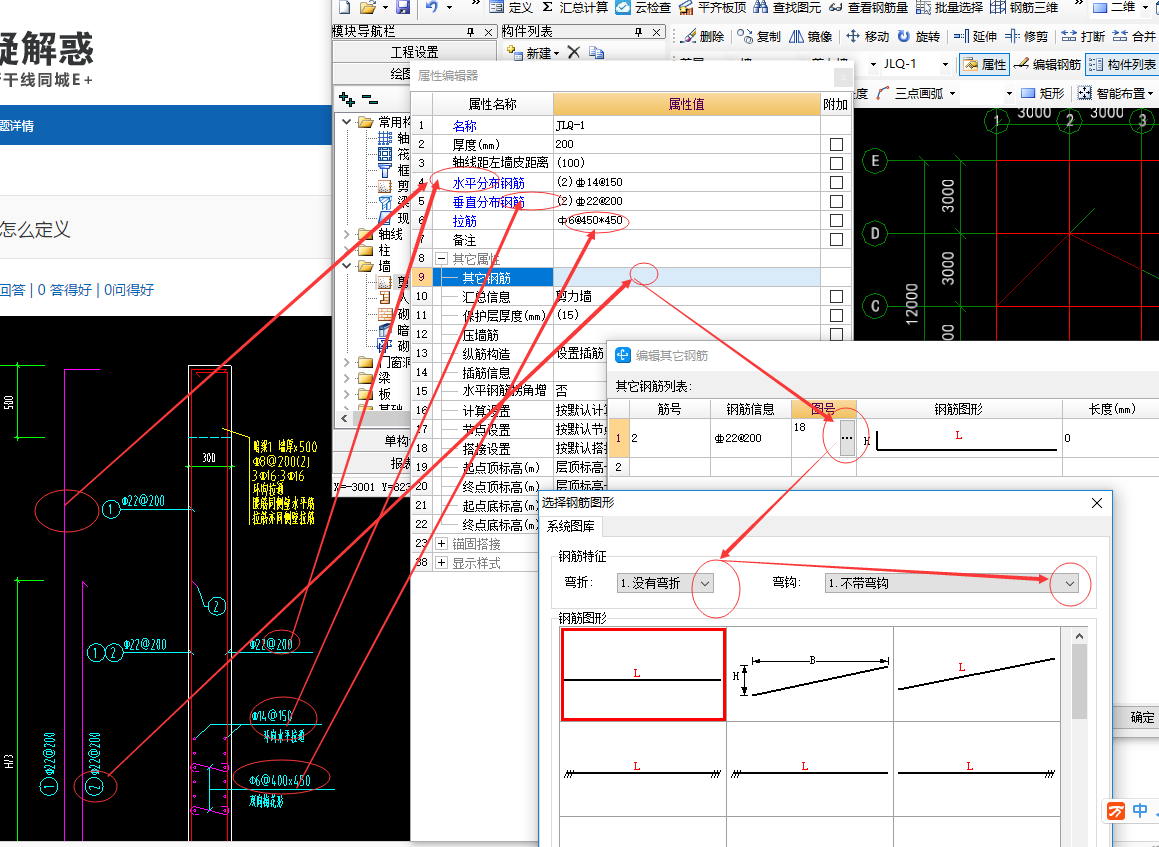This screenshot has width=1159, height=847.
Task: Open 查看钢筋量 view rebar quantity
Action: pyautogui.click(x=870, y=7)
